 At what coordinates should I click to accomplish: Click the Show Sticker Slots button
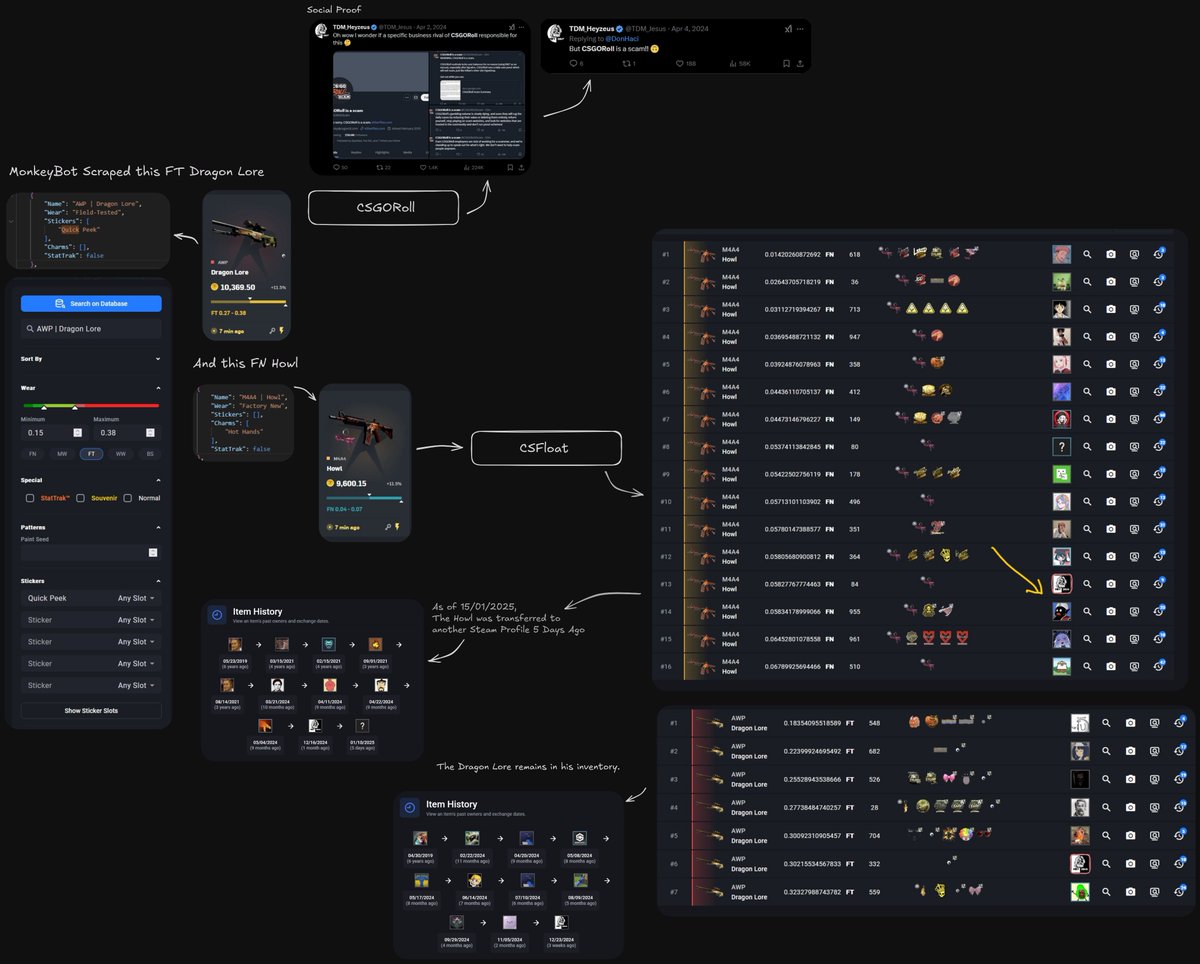click(91, 711)
